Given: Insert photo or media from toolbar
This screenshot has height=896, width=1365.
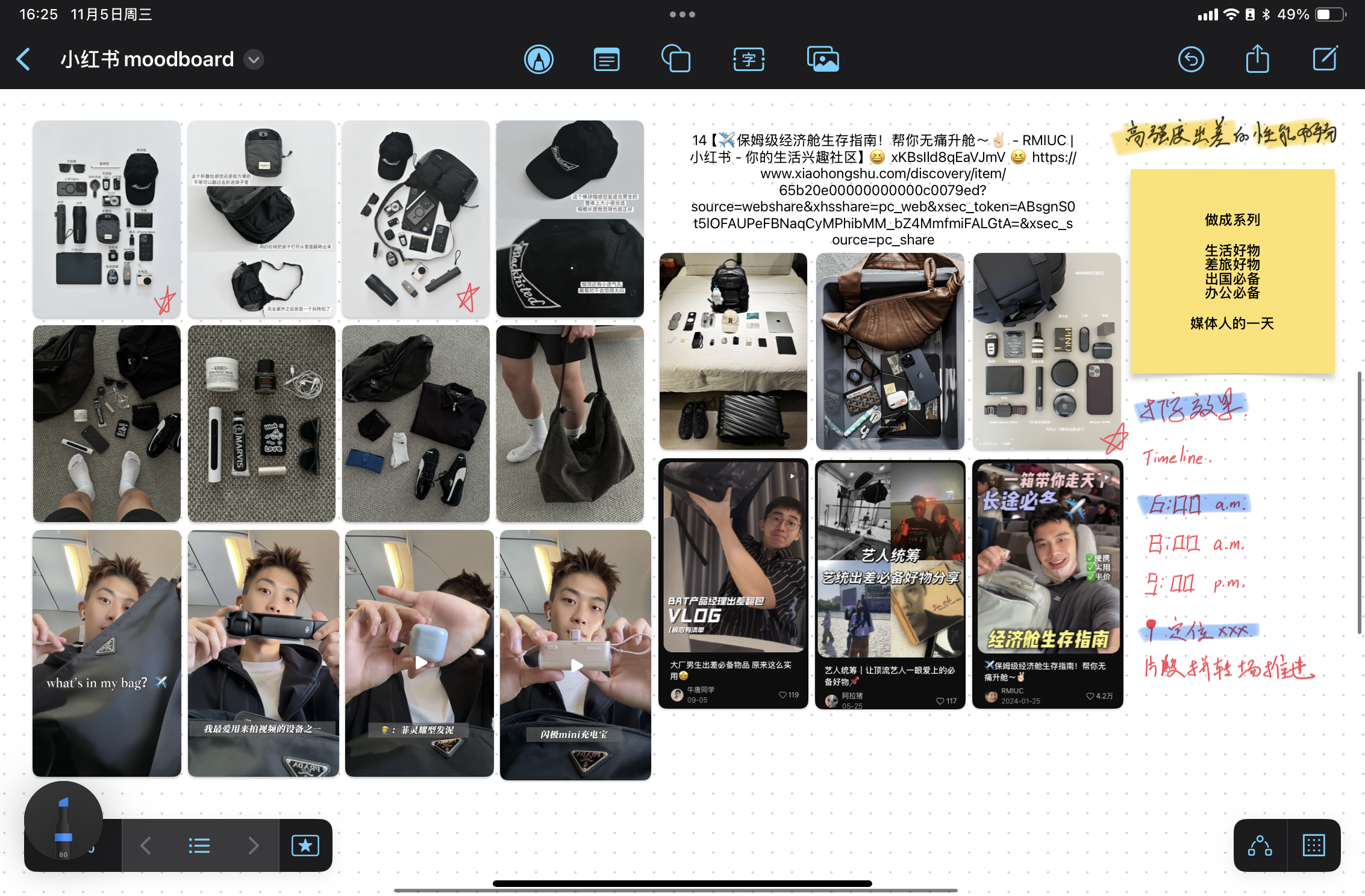Looking at the screenshot, I should click(823, 60).
